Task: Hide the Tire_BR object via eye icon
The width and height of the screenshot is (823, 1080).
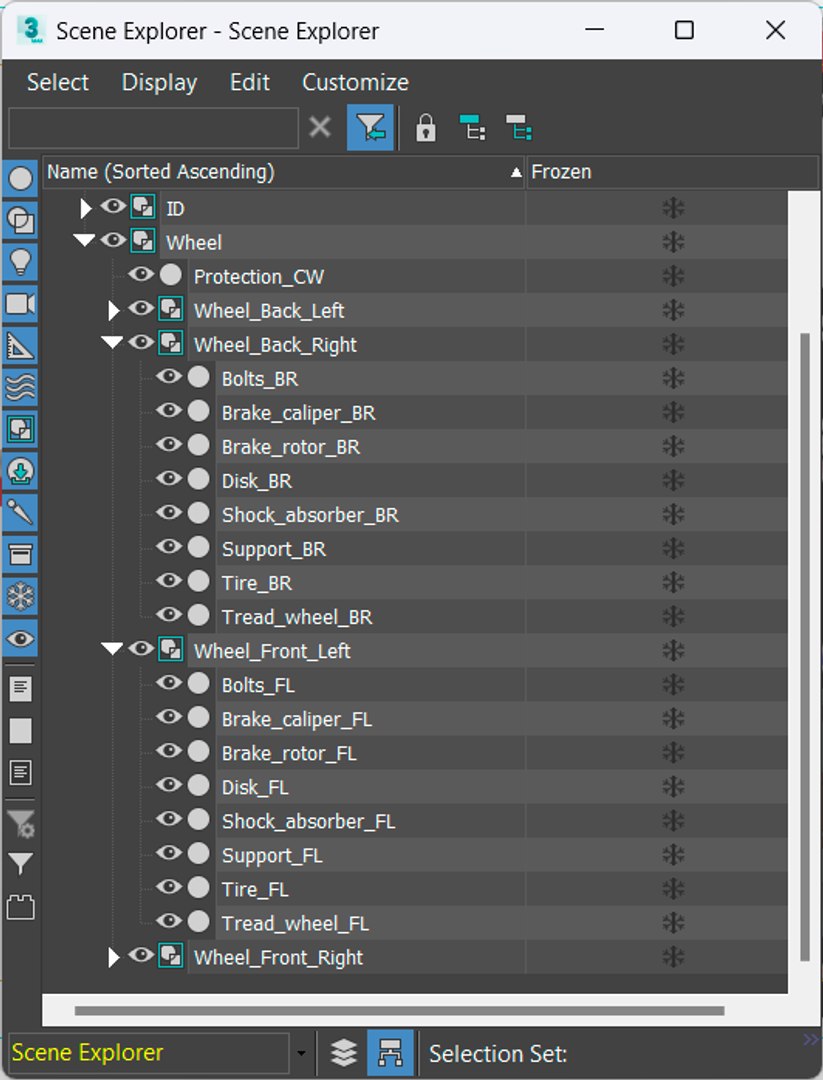Action: click(169, 581)
